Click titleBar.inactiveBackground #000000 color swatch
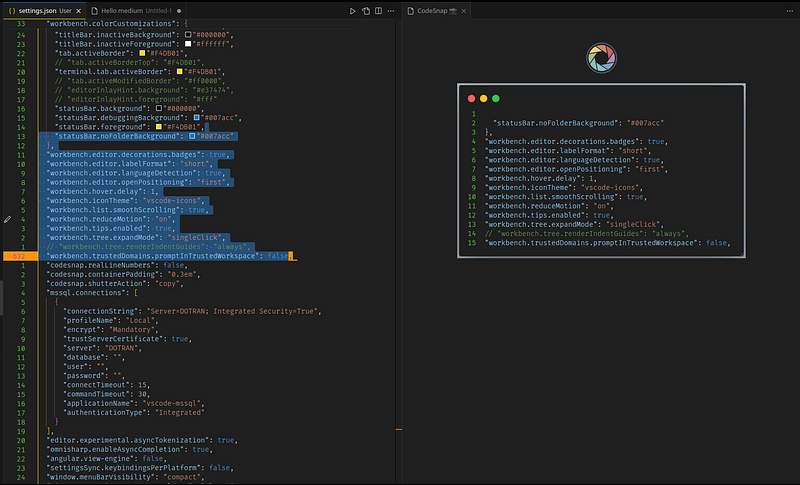The image size is (800, 485). (188, 35)
